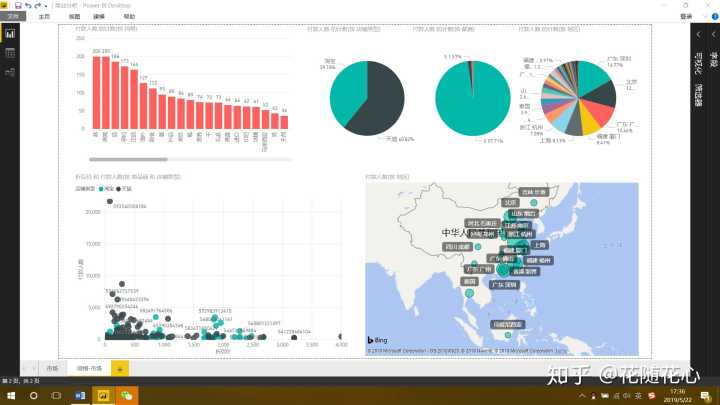Add a new page with plus button
The height and width of the screenshot is (405, 720).
(x=120, y=368)
